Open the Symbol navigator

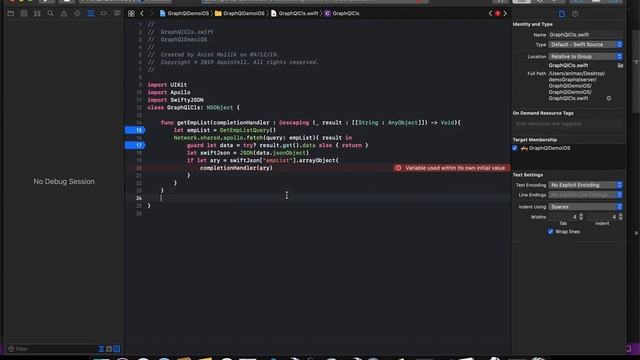tap(37, 13)
